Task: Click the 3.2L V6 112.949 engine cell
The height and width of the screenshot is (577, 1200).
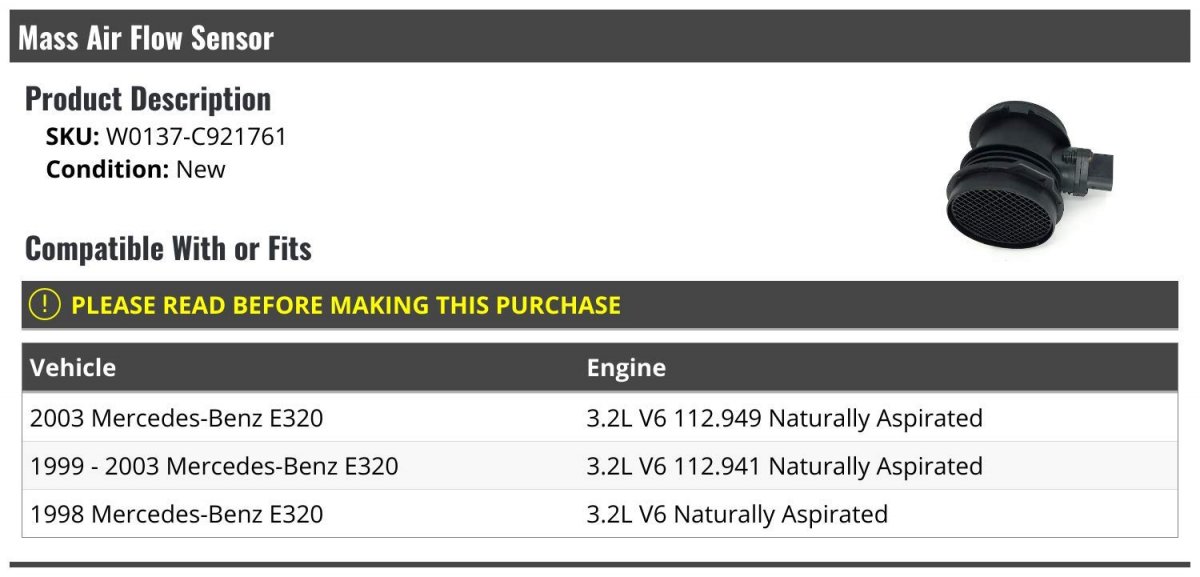Action: 784,418
